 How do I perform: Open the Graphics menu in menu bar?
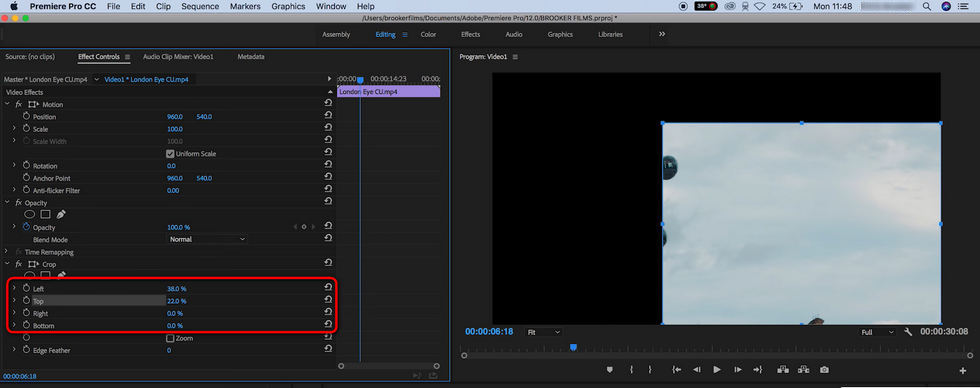pyautogui.click(x=288, y=6)
